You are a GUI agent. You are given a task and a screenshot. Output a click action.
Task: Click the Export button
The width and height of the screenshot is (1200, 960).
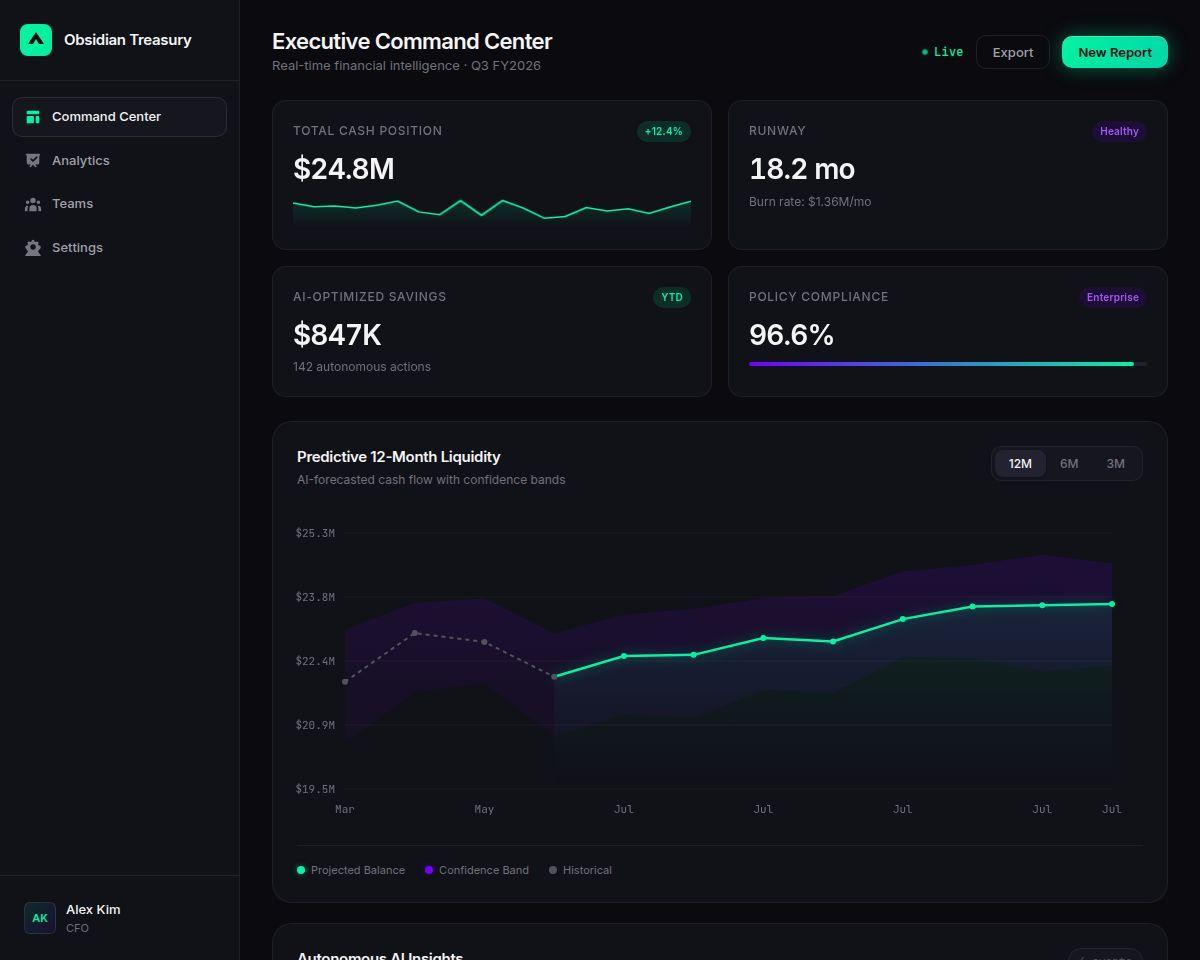click(1012, 52)
